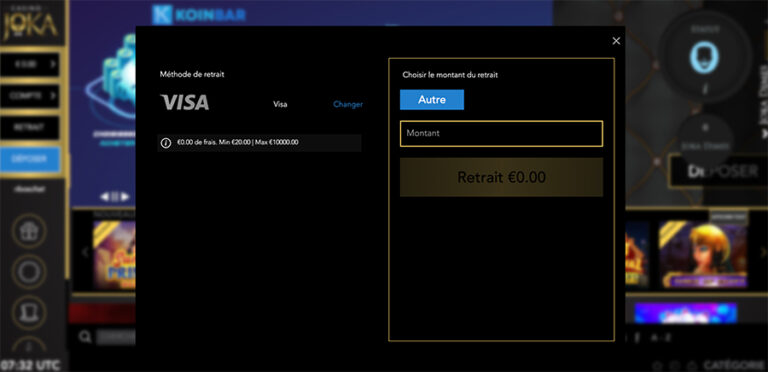Focus the Montant input field
The height and width of the screenshot is (372, 768).
501,133
